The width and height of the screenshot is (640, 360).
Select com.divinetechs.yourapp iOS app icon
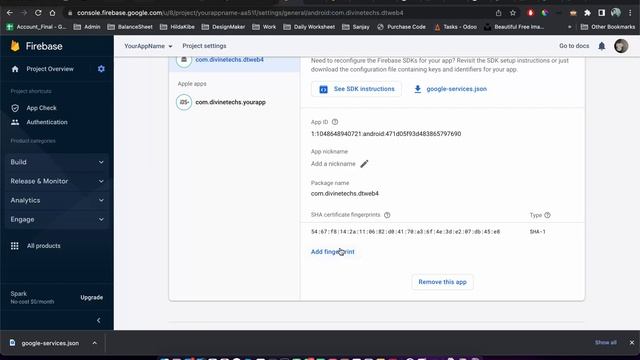click(184, 102)
